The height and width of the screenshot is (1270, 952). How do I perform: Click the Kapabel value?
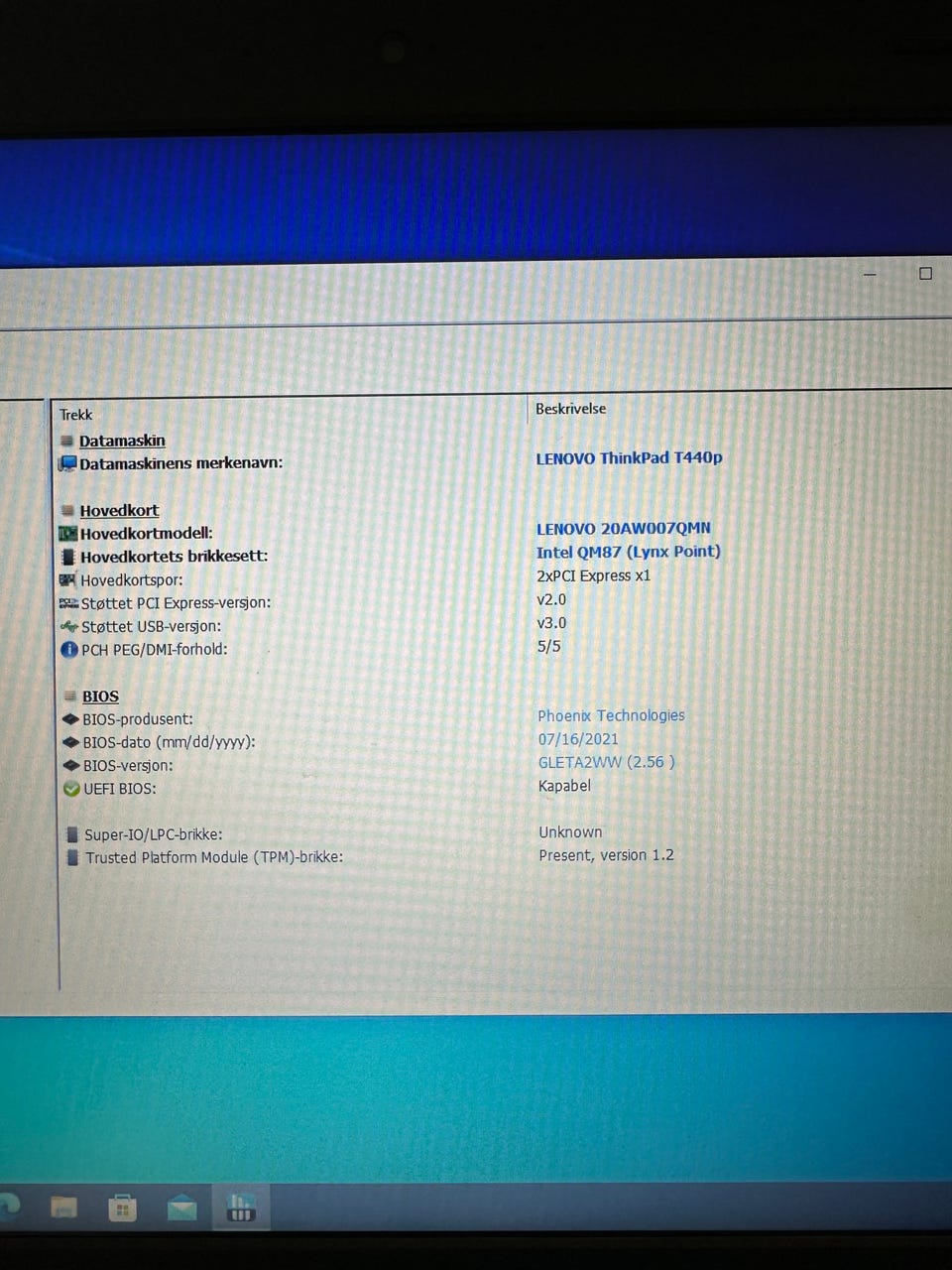coord(564,786)
